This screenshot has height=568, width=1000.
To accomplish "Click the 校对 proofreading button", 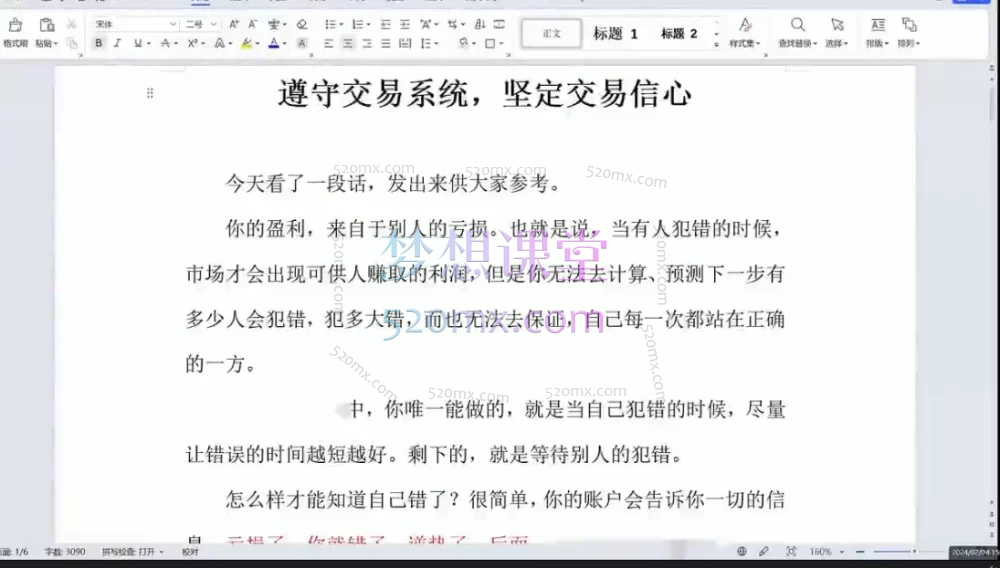I will point(190,551).
